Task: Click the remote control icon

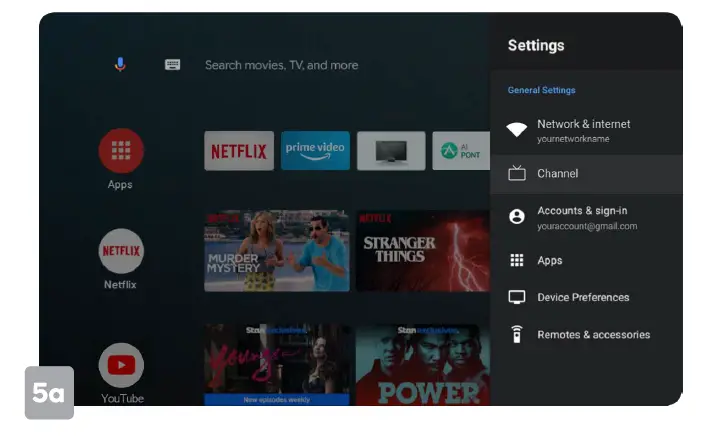Action: [x=517, y=334]
